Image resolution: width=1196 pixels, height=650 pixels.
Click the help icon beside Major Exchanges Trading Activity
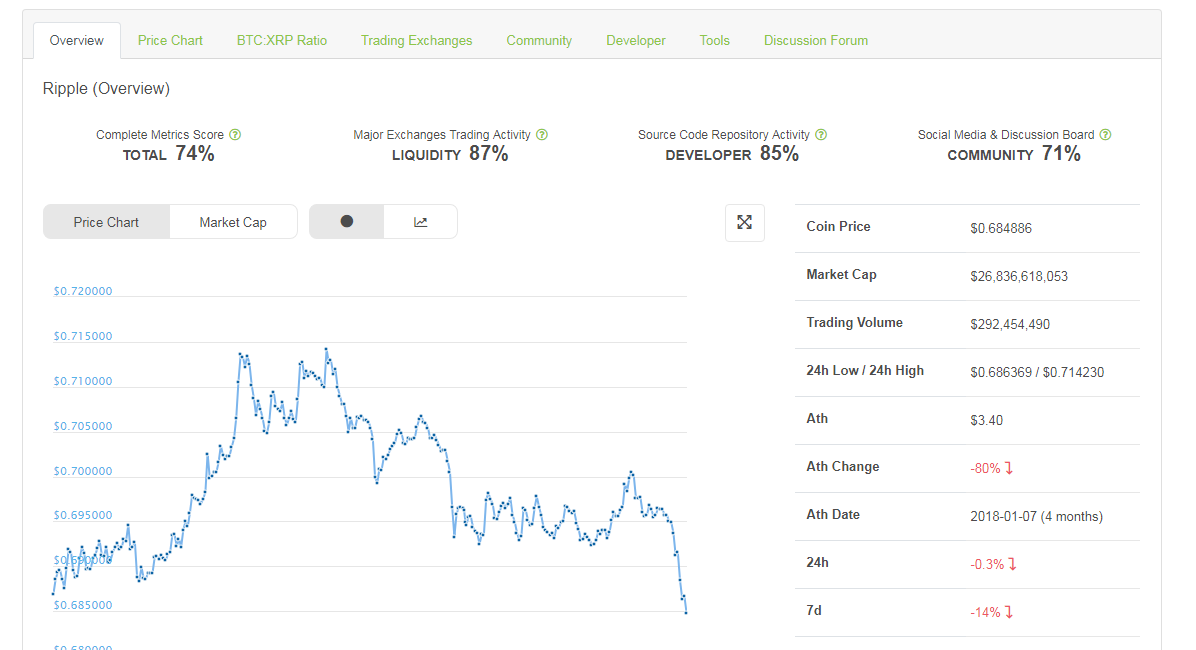pyautogui.click(x=542, y=135)
